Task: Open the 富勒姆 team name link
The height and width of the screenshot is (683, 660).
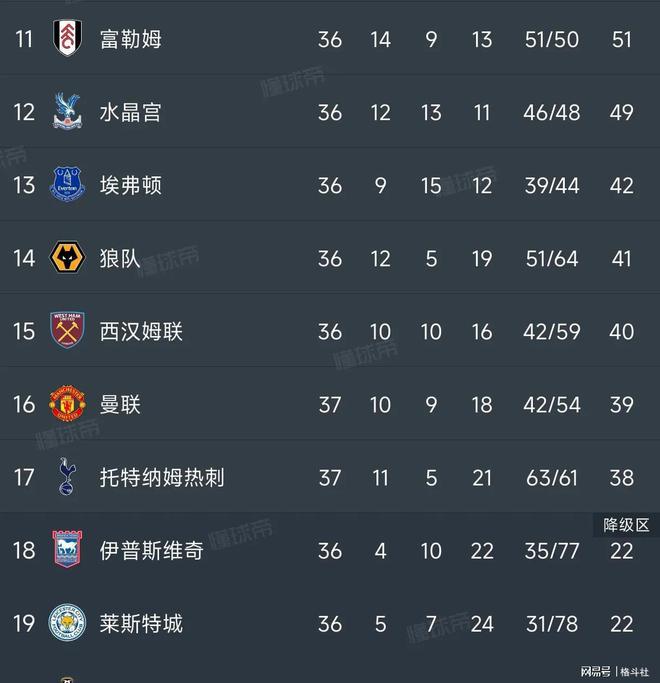Action: (131, 39)
